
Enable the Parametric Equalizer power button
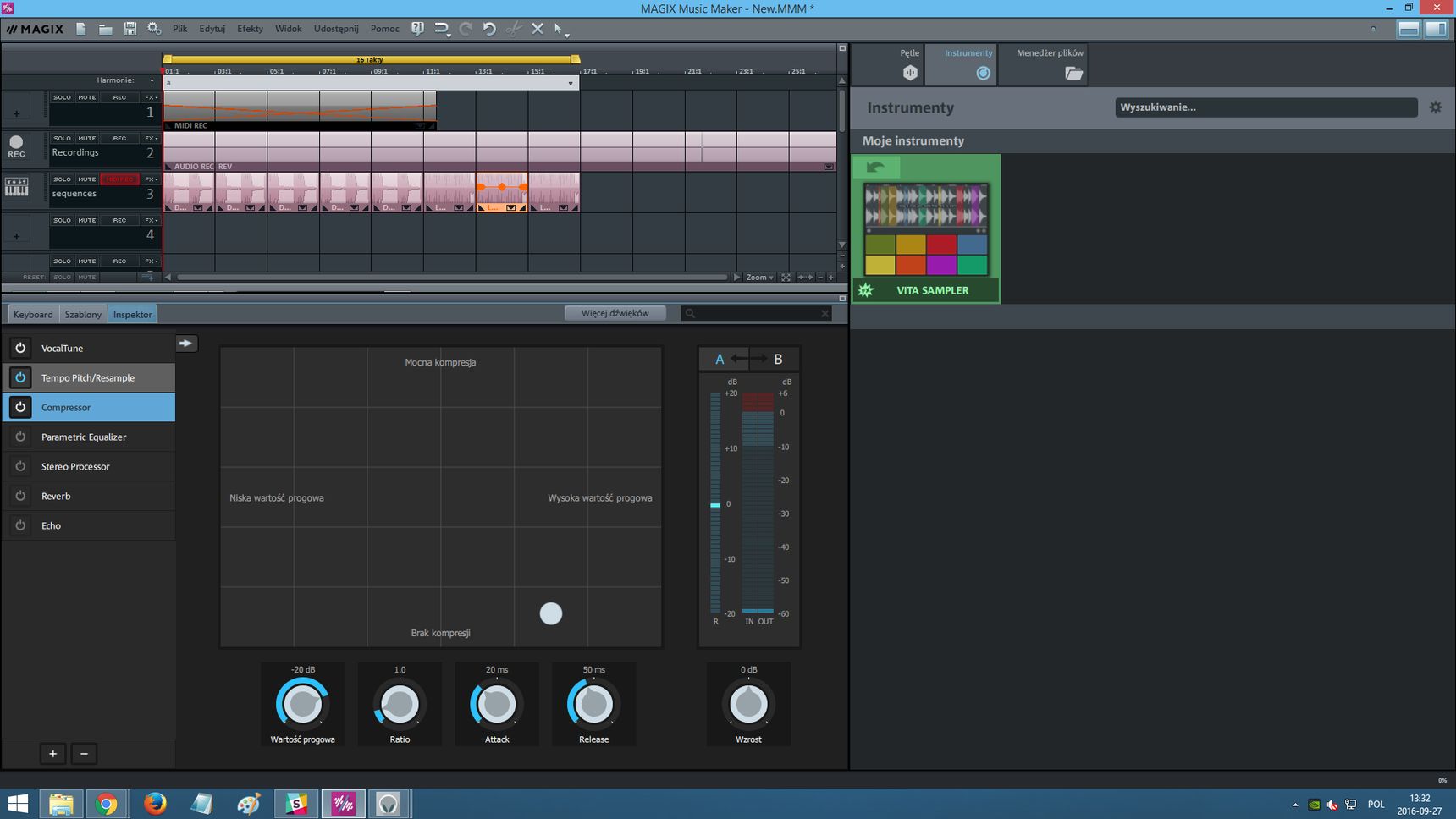pos(20,437)
